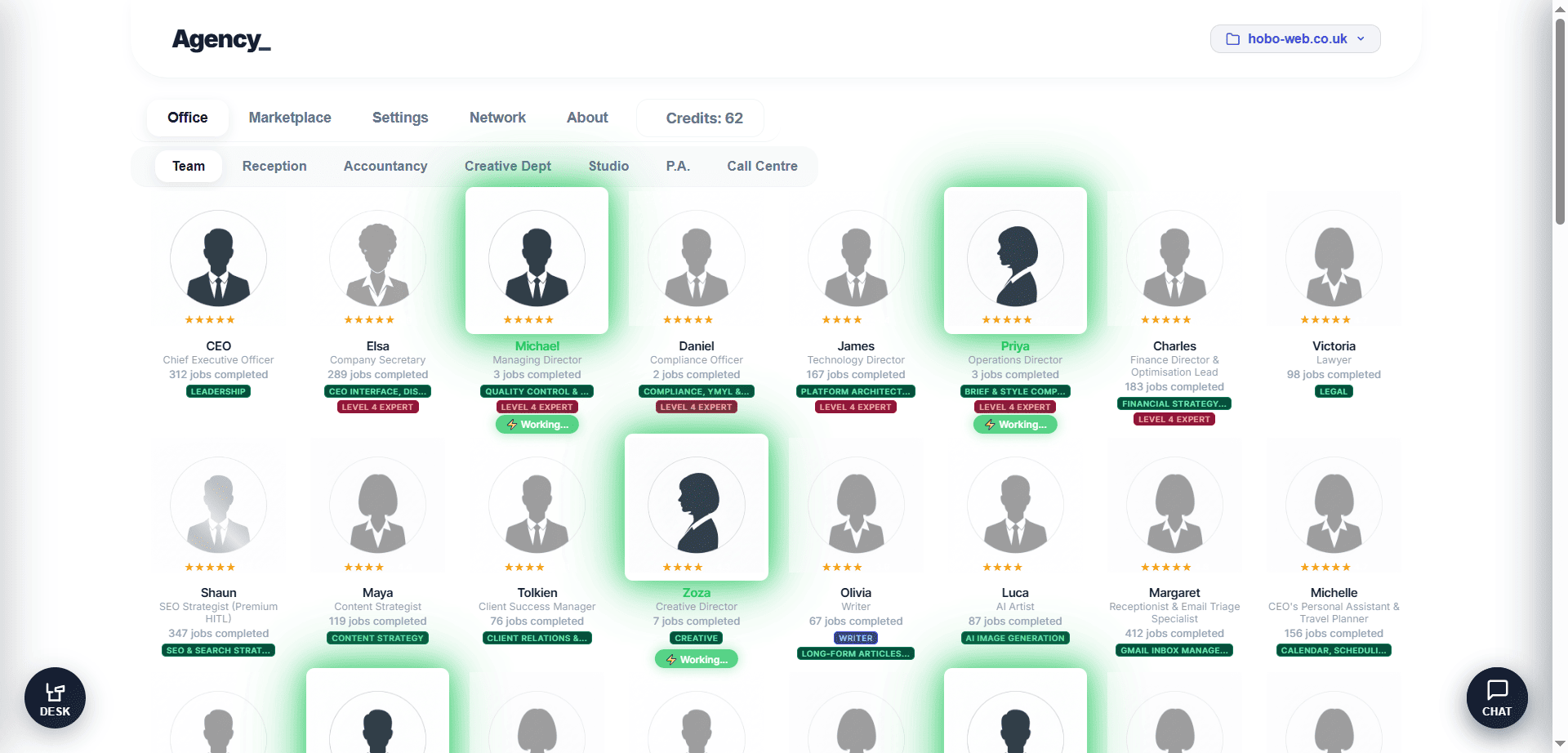
Task: Click the page vertical scrollbar
Action: pos(1560,123)
